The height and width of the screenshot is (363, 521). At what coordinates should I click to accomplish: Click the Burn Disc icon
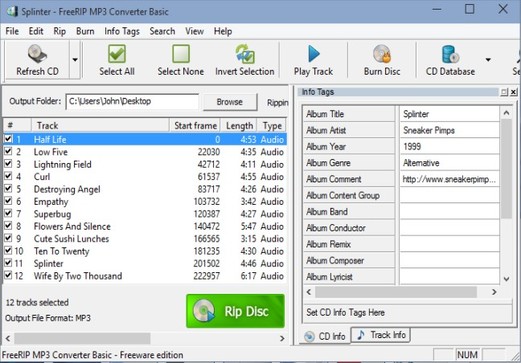click(382, 54)
